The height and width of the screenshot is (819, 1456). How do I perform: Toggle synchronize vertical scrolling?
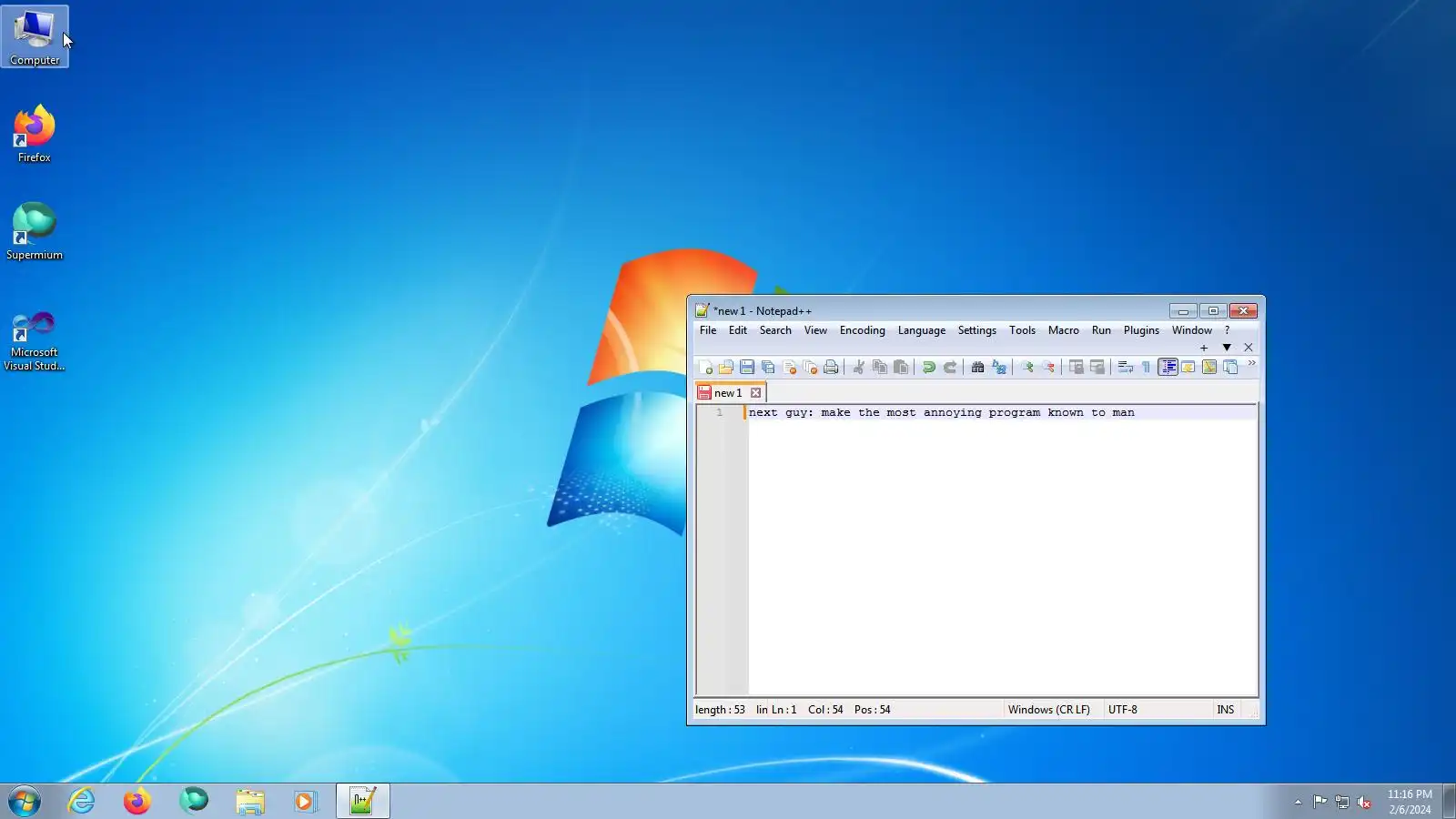[1076, 368]
